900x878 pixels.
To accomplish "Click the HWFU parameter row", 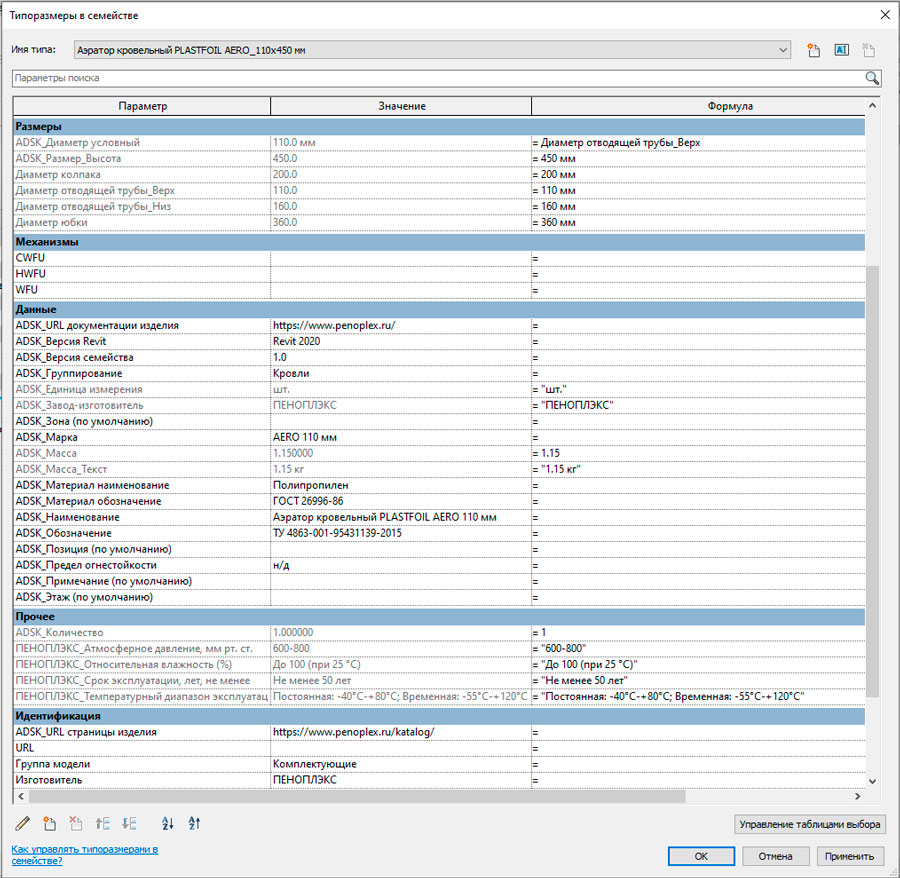I will tap(439, 274).
